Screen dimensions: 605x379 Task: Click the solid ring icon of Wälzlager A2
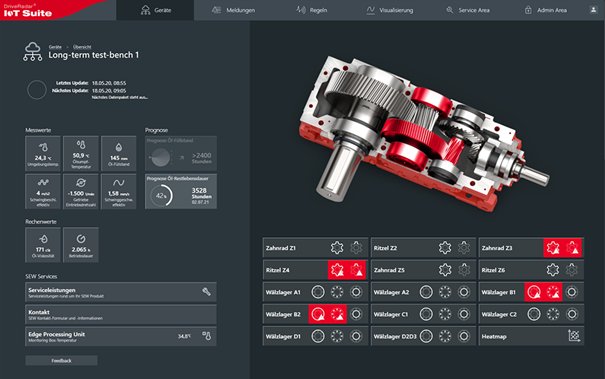coord(426,292)
